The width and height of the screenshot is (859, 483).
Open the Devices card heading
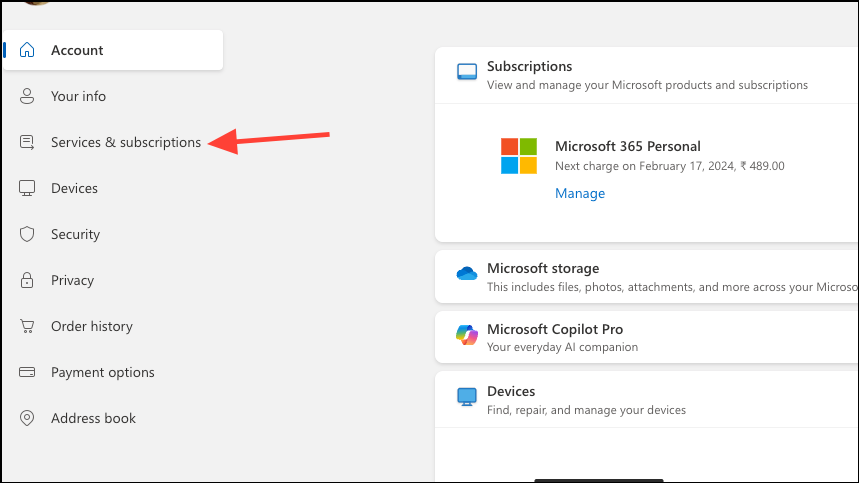(511, 392)
